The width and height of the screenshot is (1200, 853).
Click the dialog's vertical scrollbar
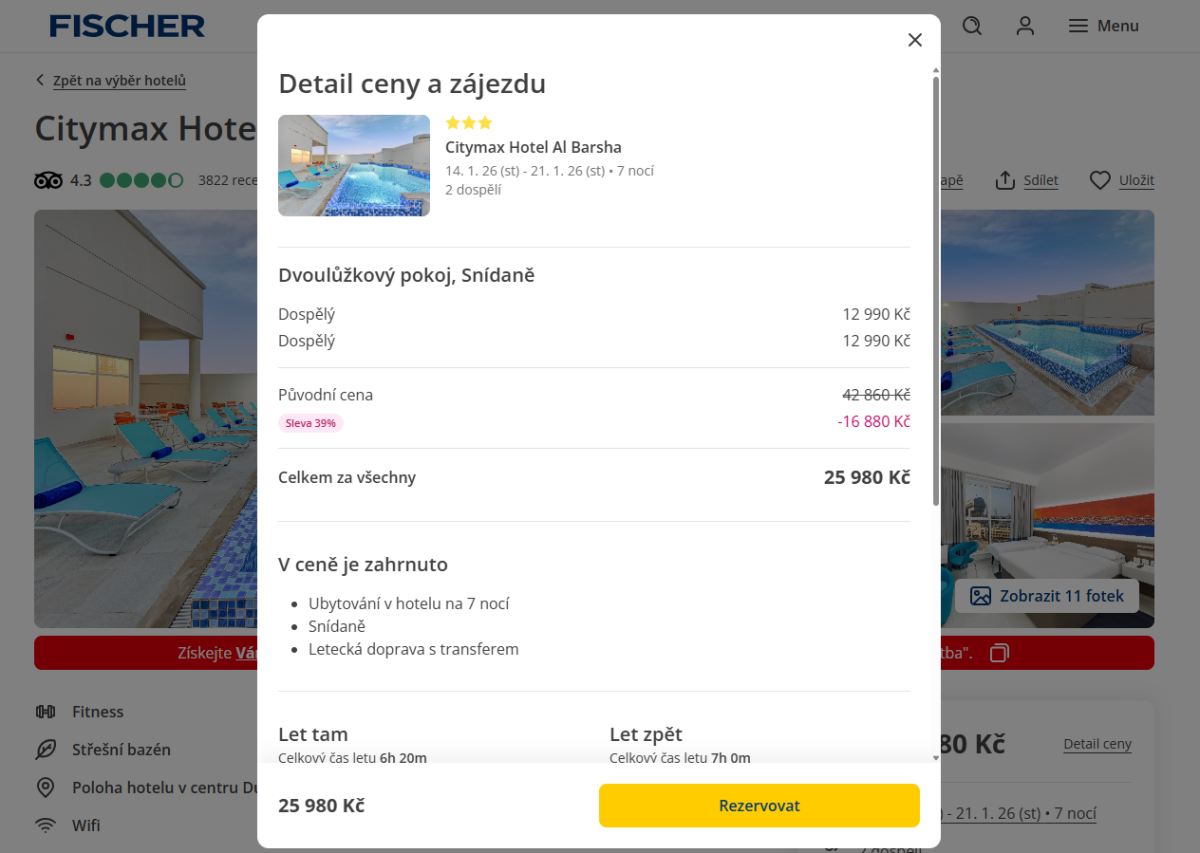click(x=936, y=290)
